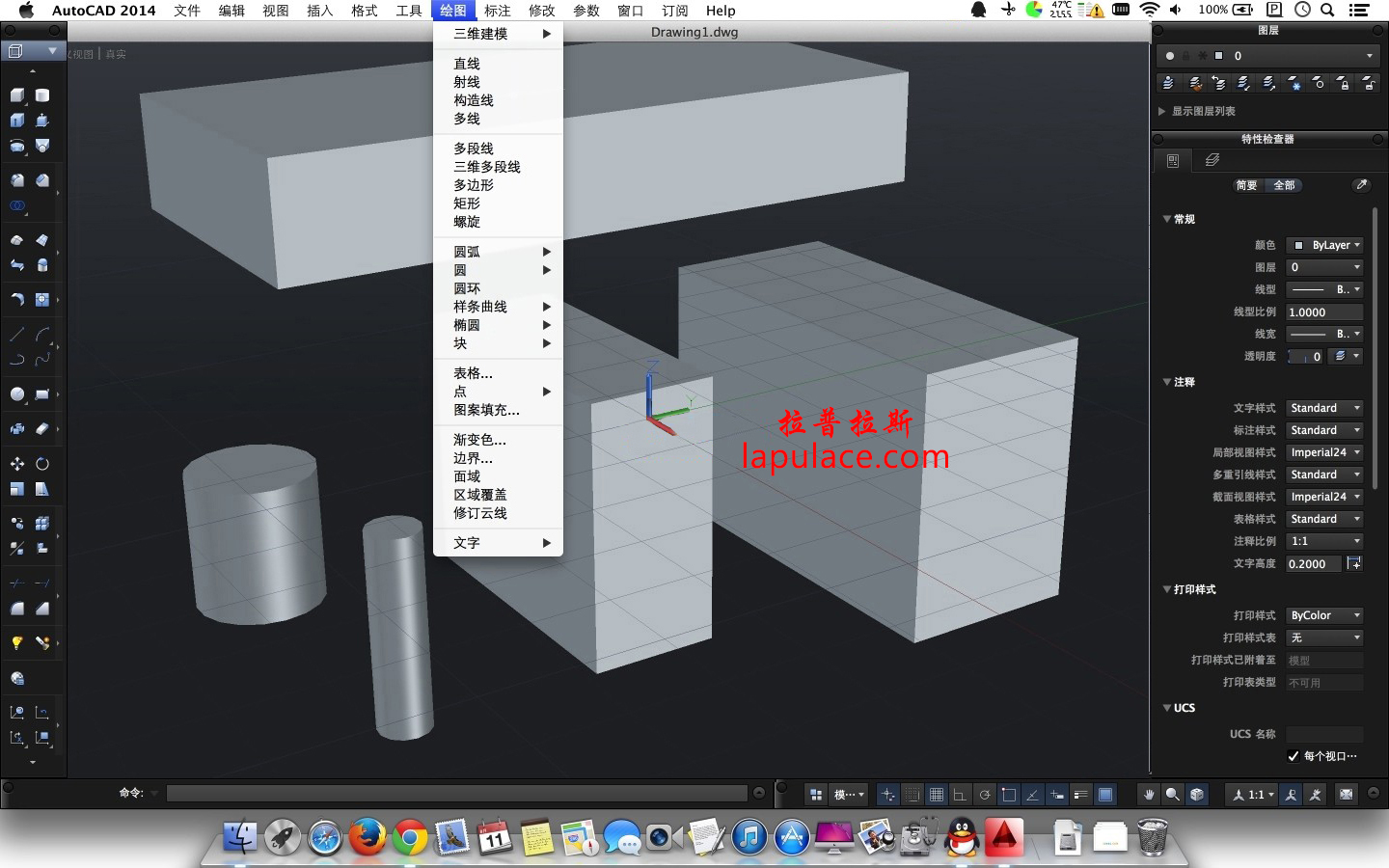Click the lock layer icon in Layers panel
The width and height of the screenshot is (1389, 868).
(x=1345, y=83)
